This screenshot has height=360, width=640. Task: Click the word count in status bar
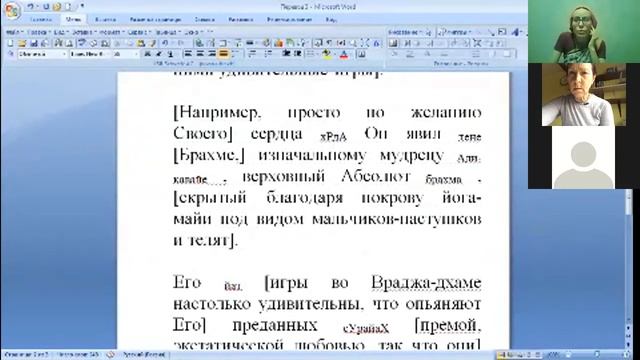[78, 355]
